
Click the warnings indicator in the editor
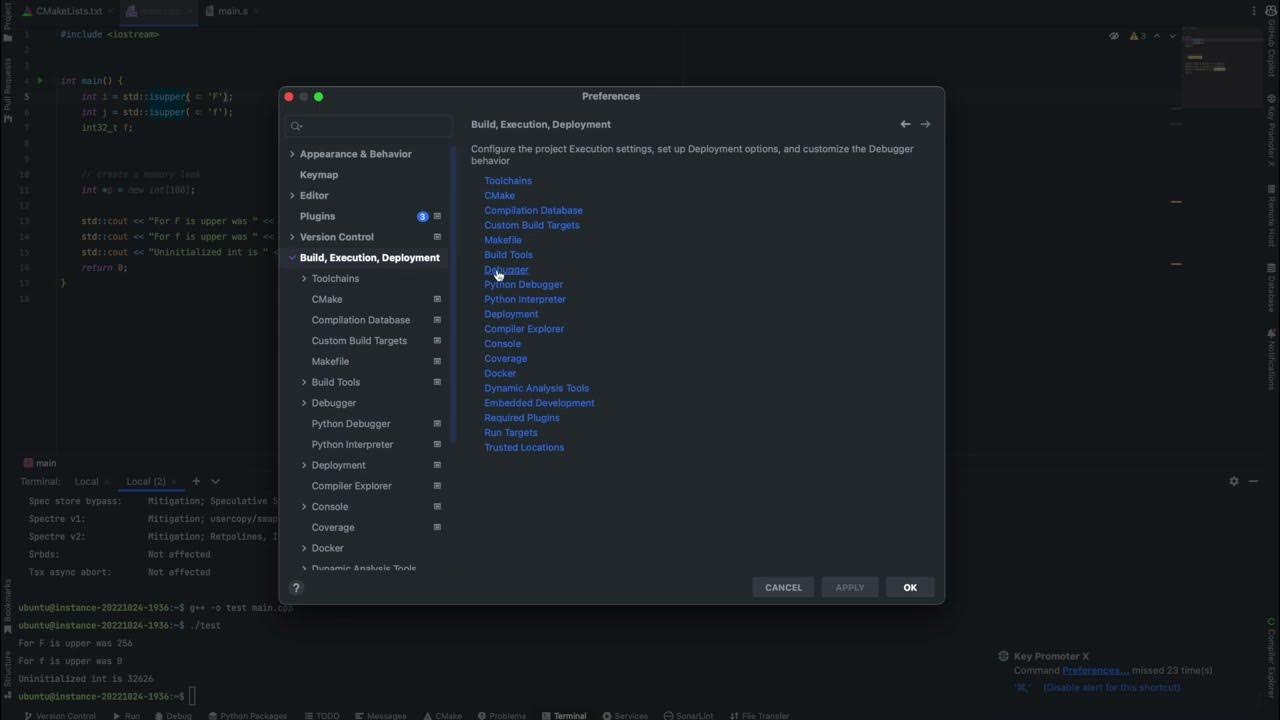click(x=1138, y=36)
